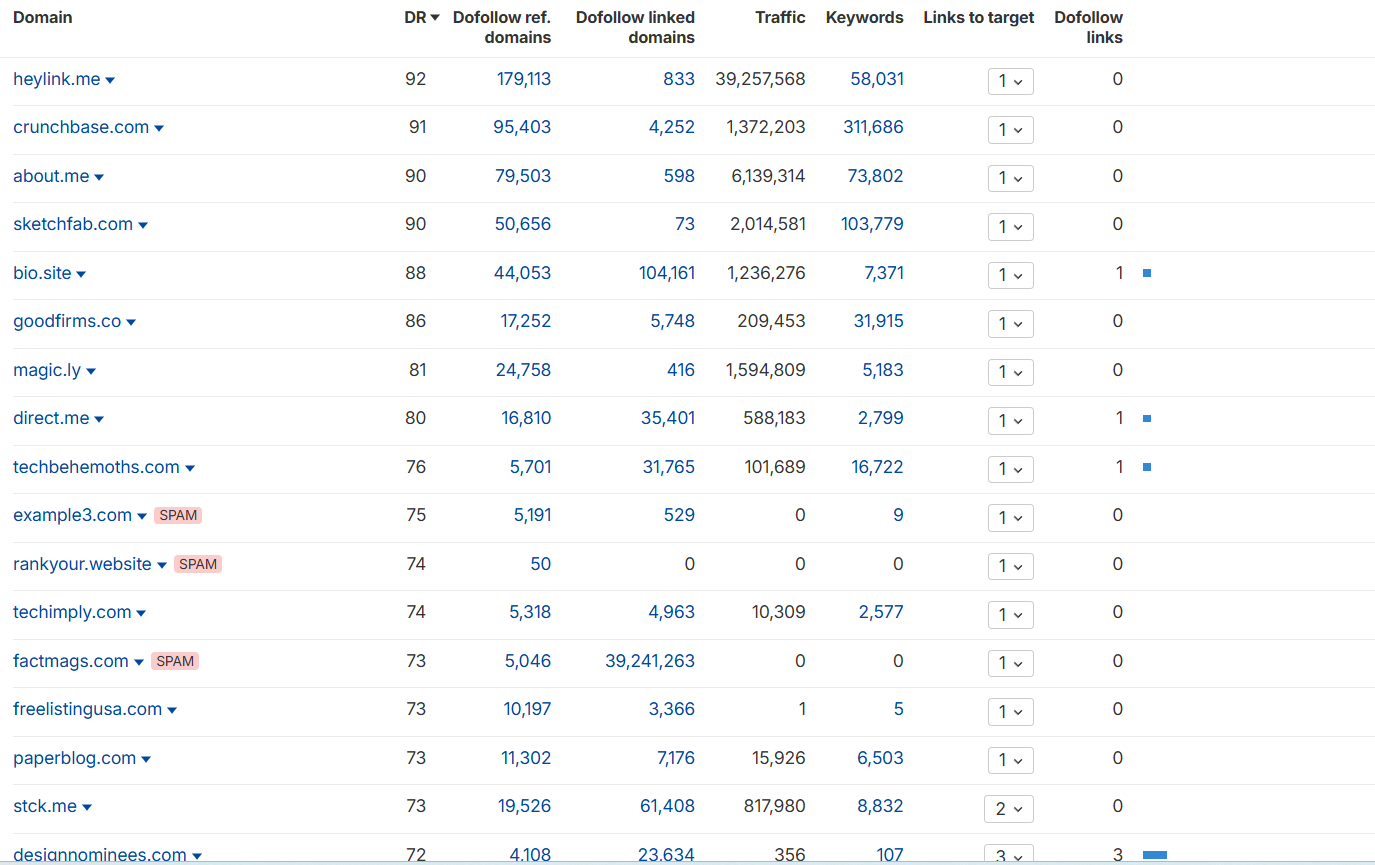Screen dimensions: 1375x865
Task: Open the caret next to sketchfab.com
Action: [143, 225]
